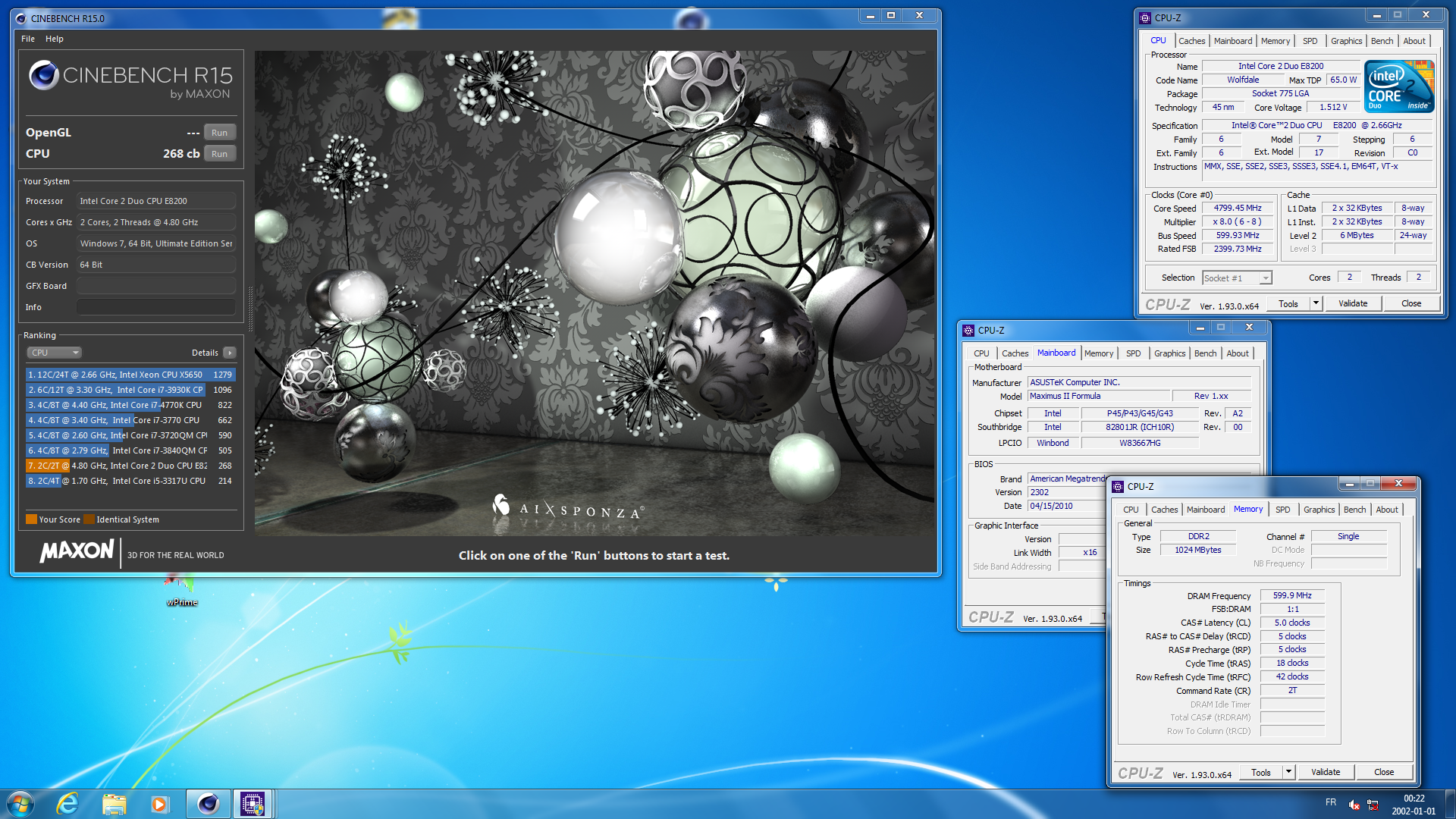Screen dimensions: 1456x819
Task: Select the Core i7-3840QM ranking row
Action: (x=130, y=450)
